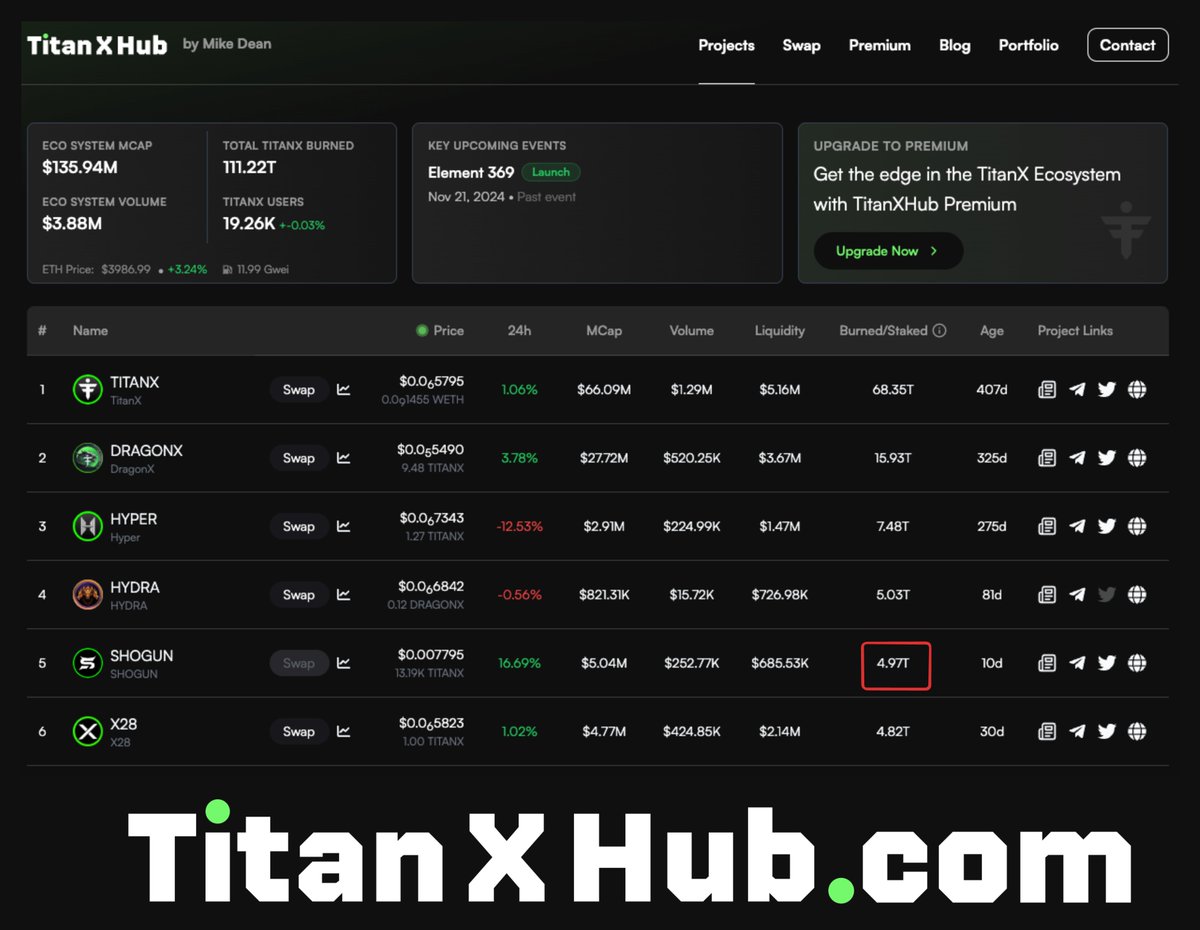Click the Contact button
The width and height of the screenshot is (1200, 930).
click(x=1127, y=45)
